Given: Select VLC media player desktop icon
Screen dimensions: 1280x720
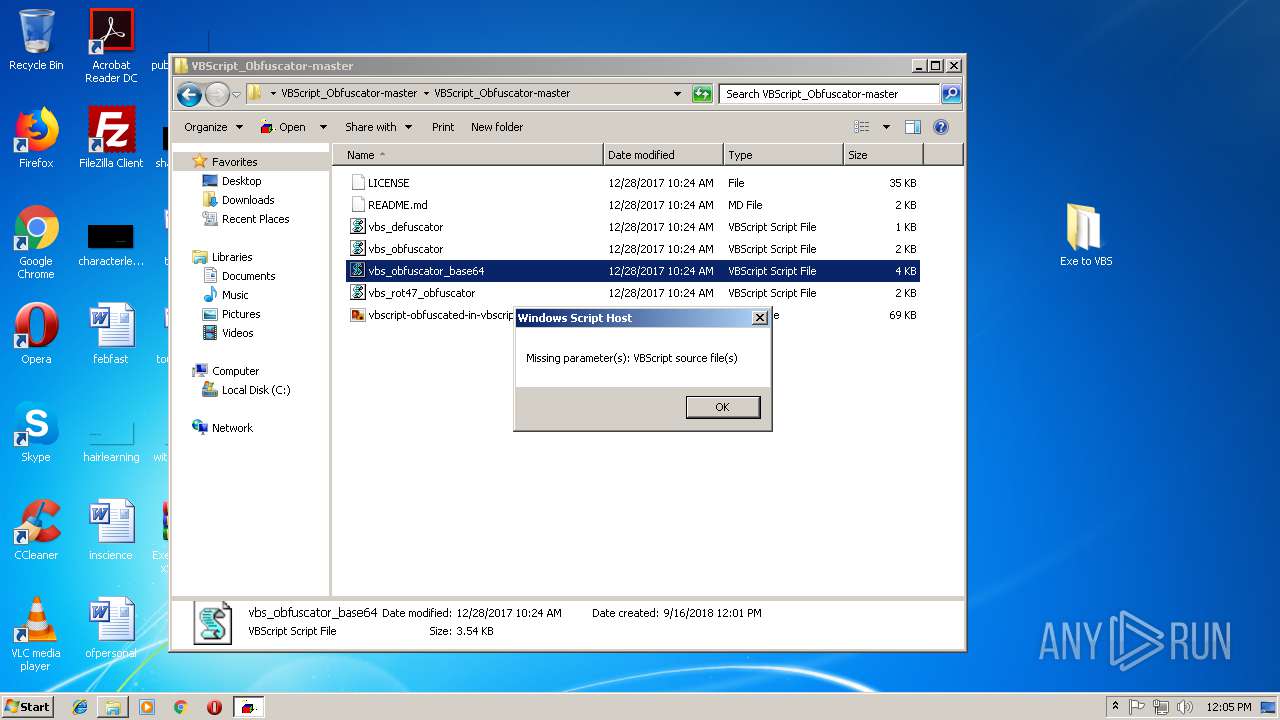Looking at the screenshot, I should pyautogui.click(x=36, y=634).
